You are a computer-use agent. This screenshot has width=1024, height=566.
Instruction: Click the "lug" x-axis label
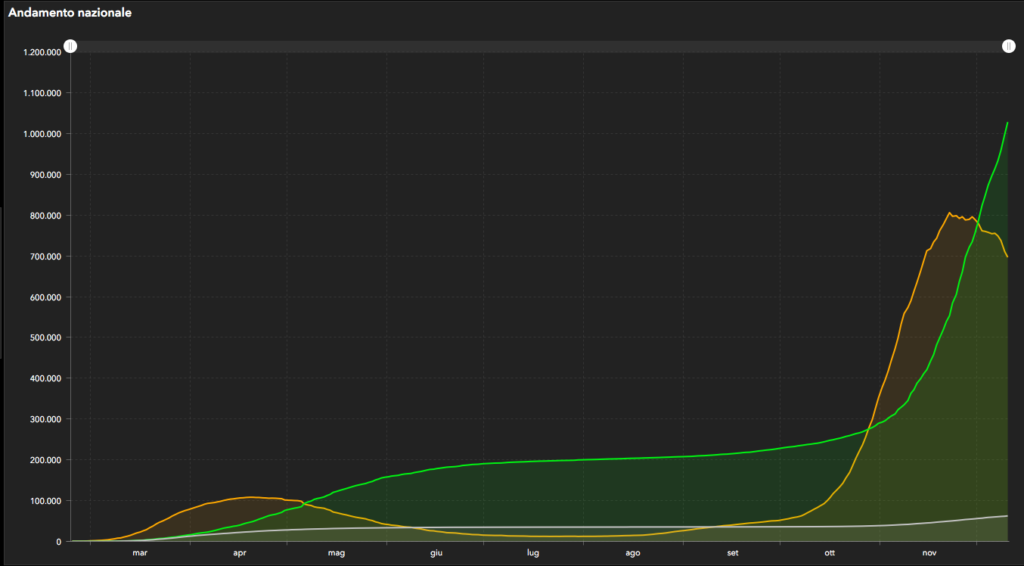533,552
